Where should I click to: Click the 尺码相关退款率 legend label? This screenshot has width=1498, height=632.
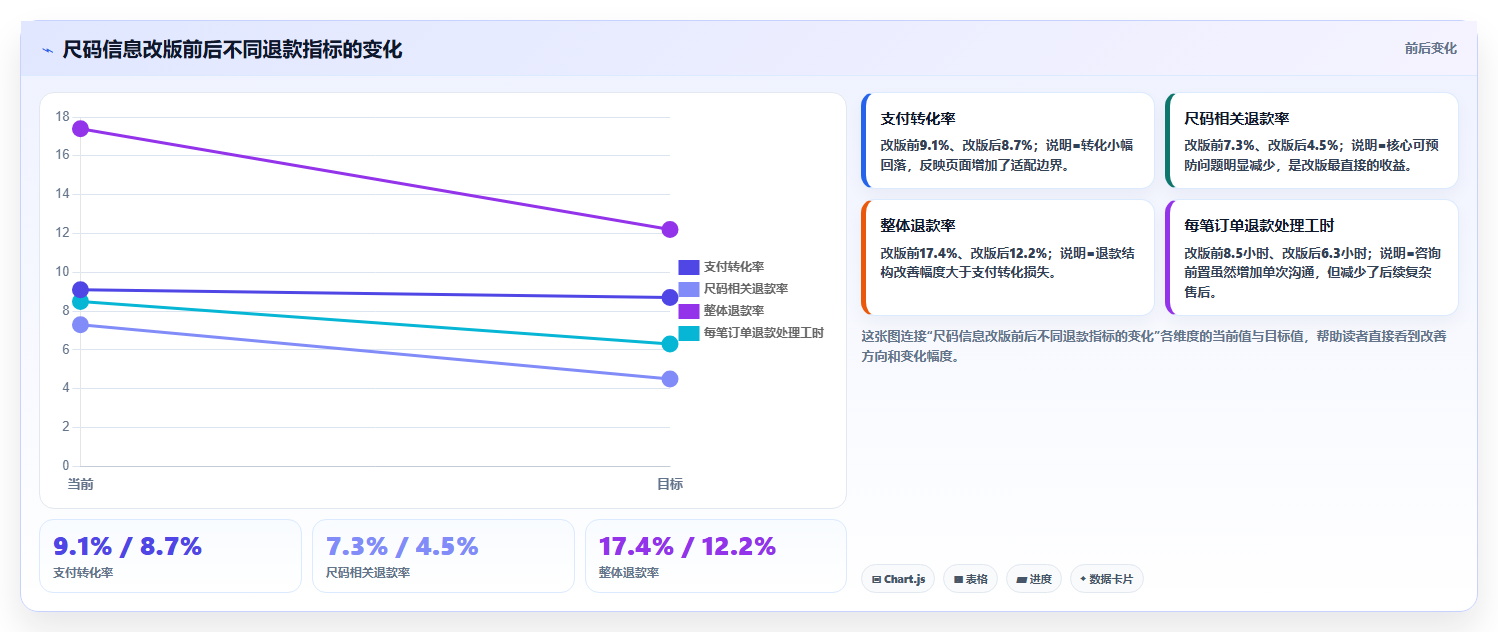(746, 289)
